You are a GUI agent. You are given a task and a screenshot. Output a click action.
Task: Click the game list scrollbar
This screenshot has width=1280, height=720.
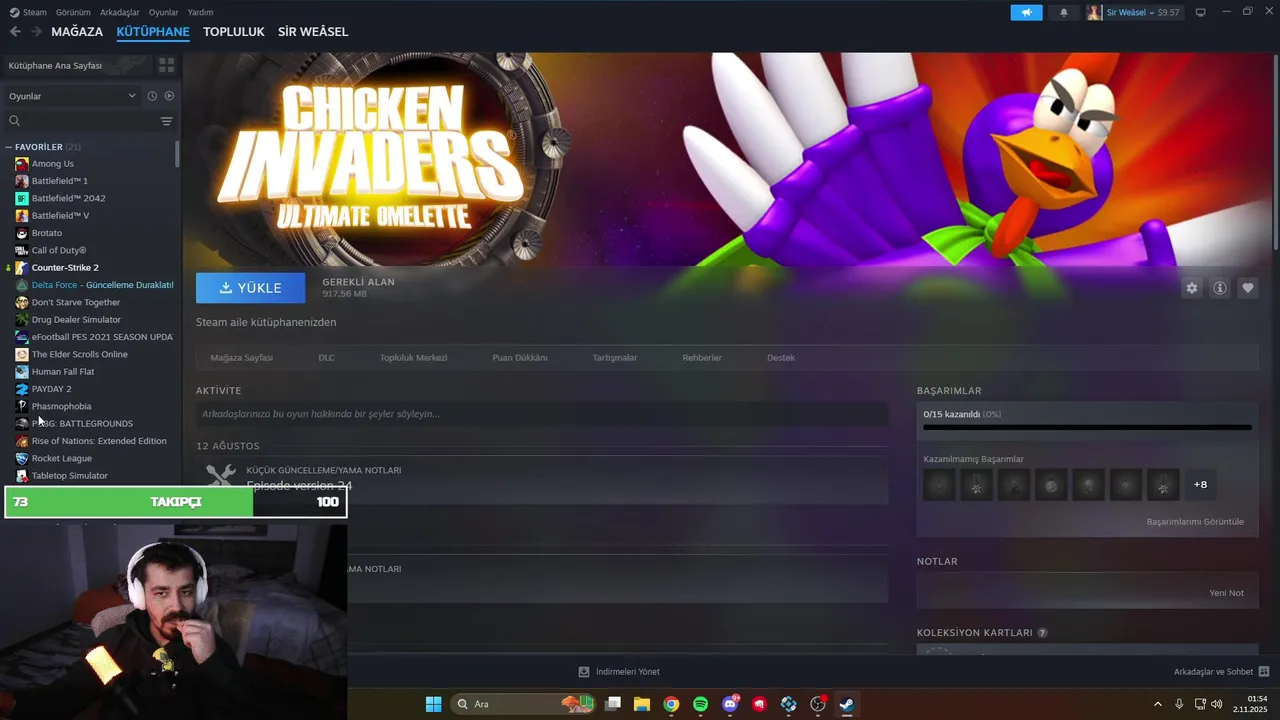178,154
